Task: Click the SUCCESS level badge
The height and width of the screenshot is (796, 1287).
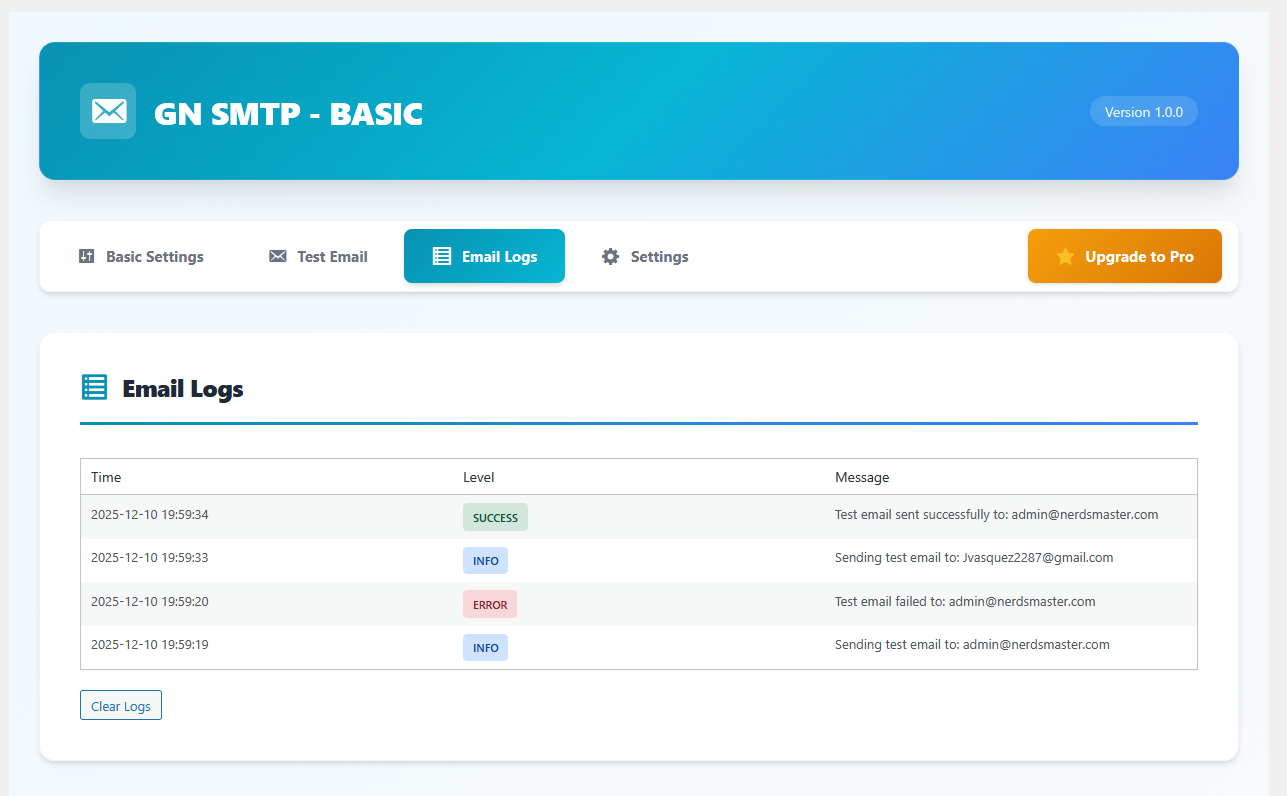Action: point(495,517)
